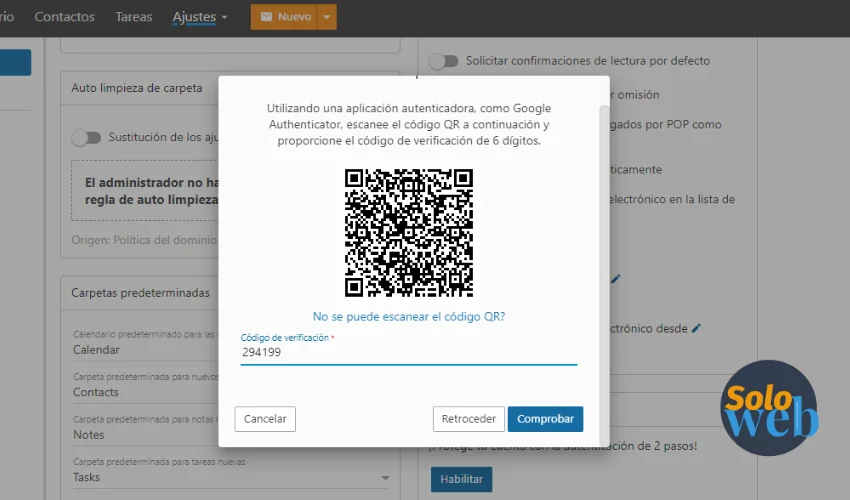Click the dialog's vertical scrollbar
The height and width of the screenshot is (500, 850).
pos(604,274)
